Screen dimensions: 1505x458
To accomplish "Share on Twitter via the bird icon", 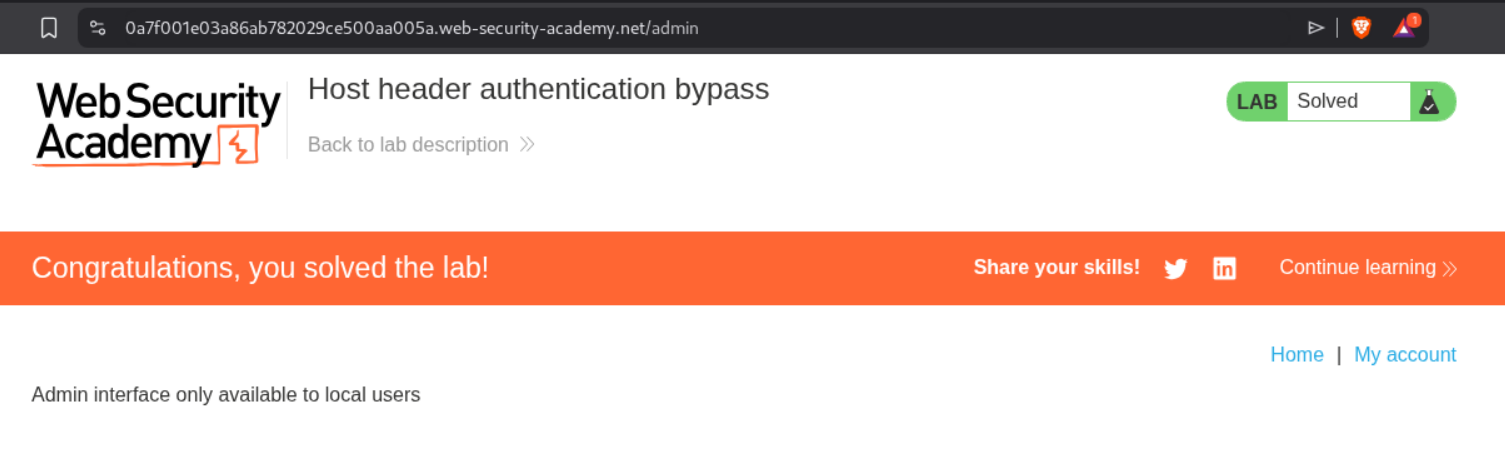I will coord(1176,269).
